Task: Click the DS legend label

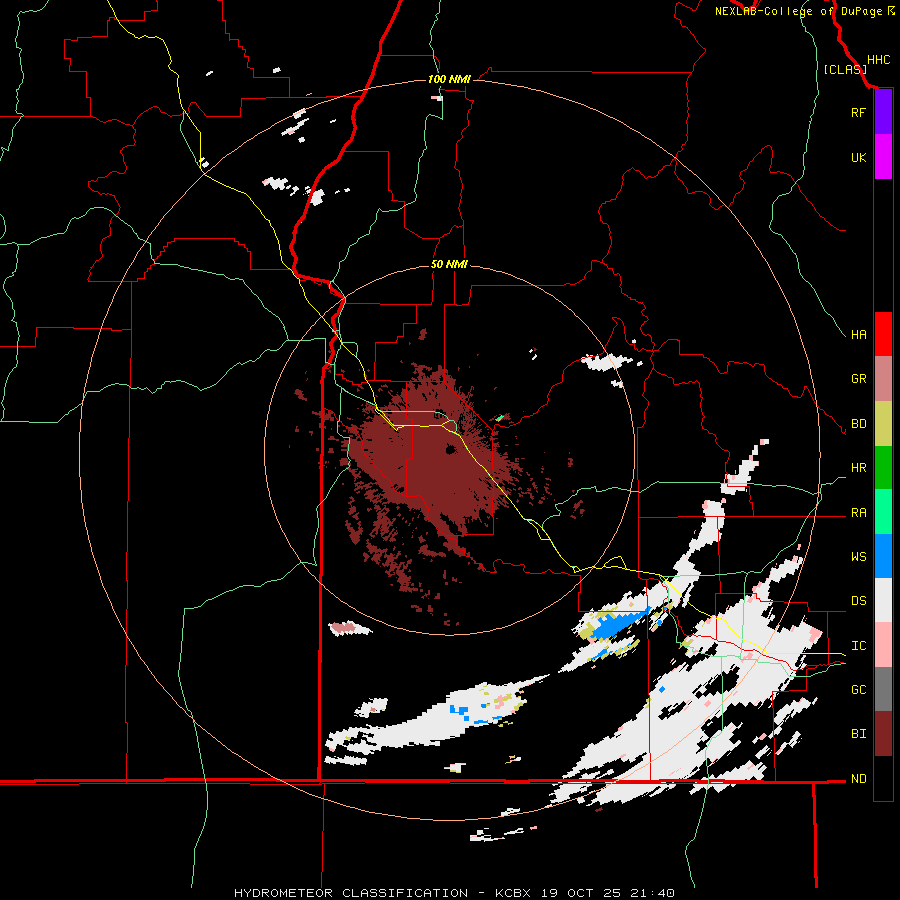Action: pos(858,601)
